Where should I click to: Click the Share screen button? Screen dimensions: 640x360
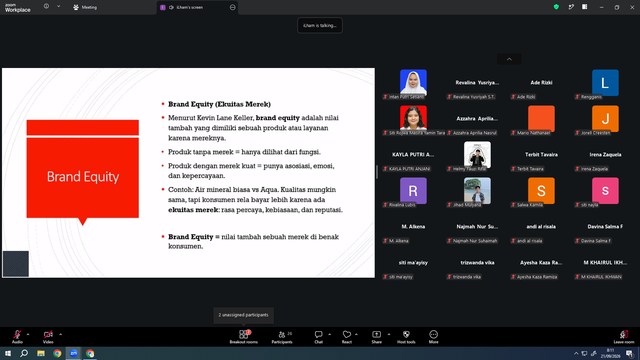tap(376, 337)
